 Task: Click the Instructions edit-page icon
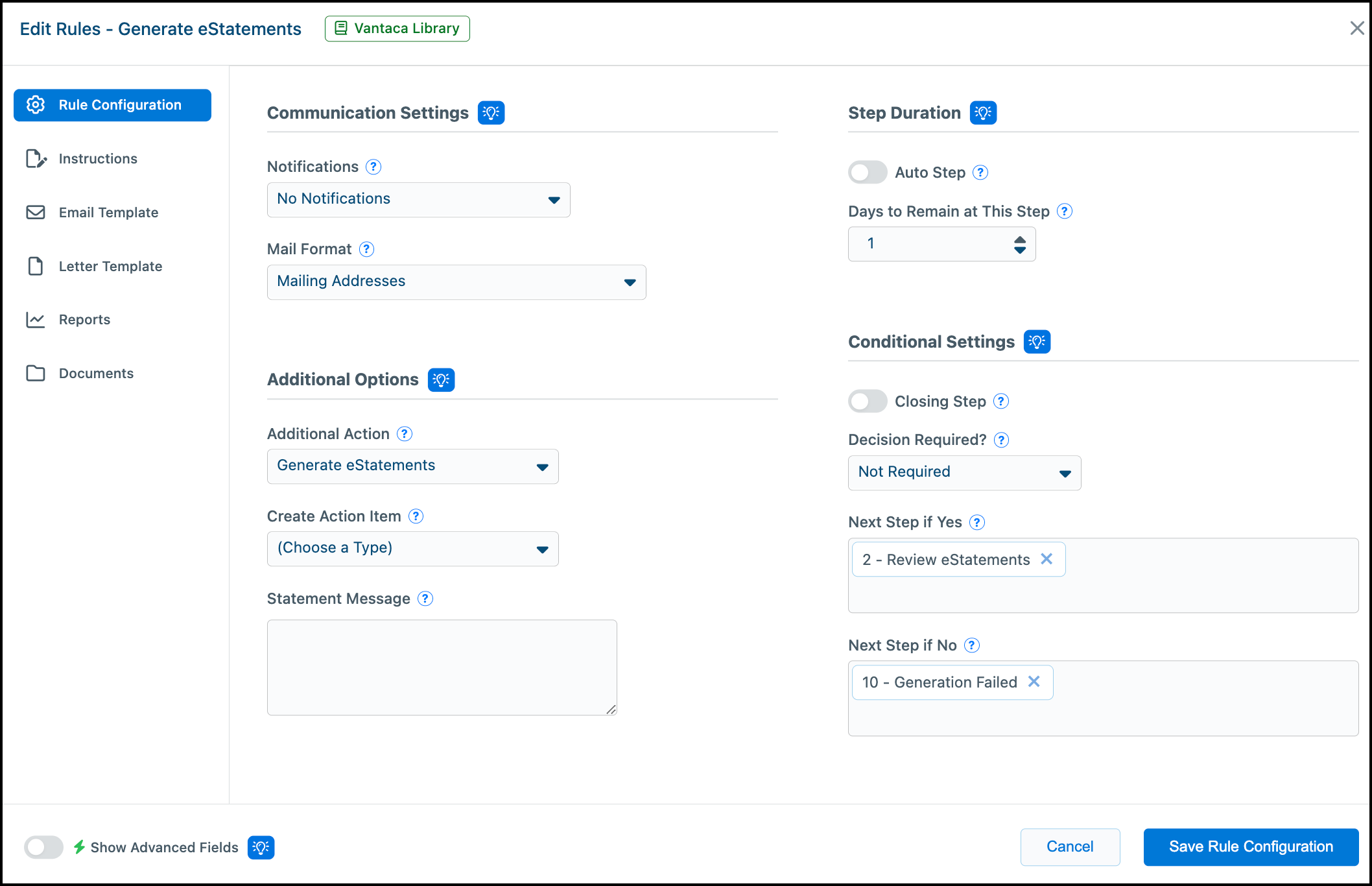36,159
